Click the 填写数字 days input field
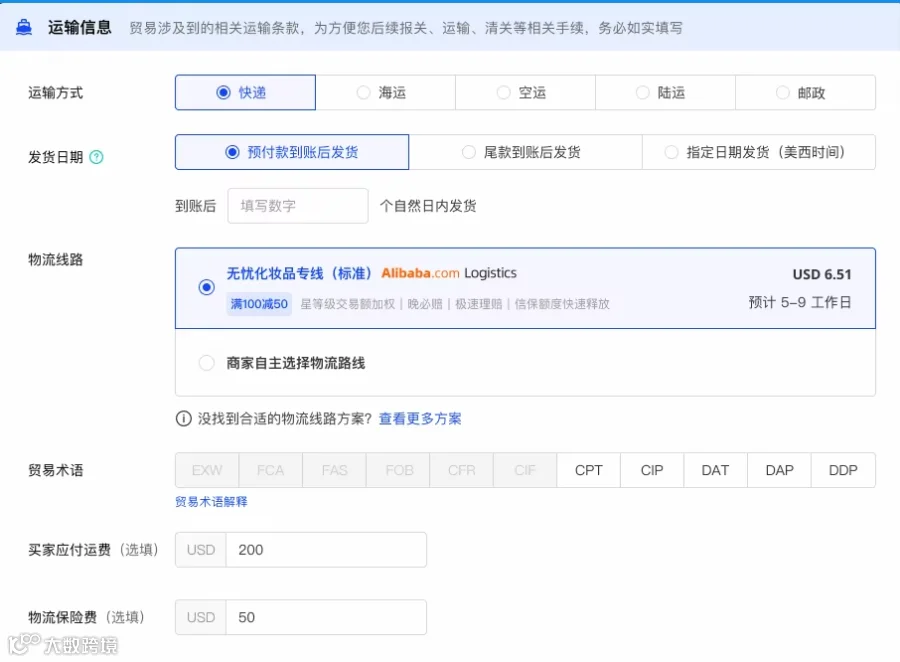 coord(298,206)
